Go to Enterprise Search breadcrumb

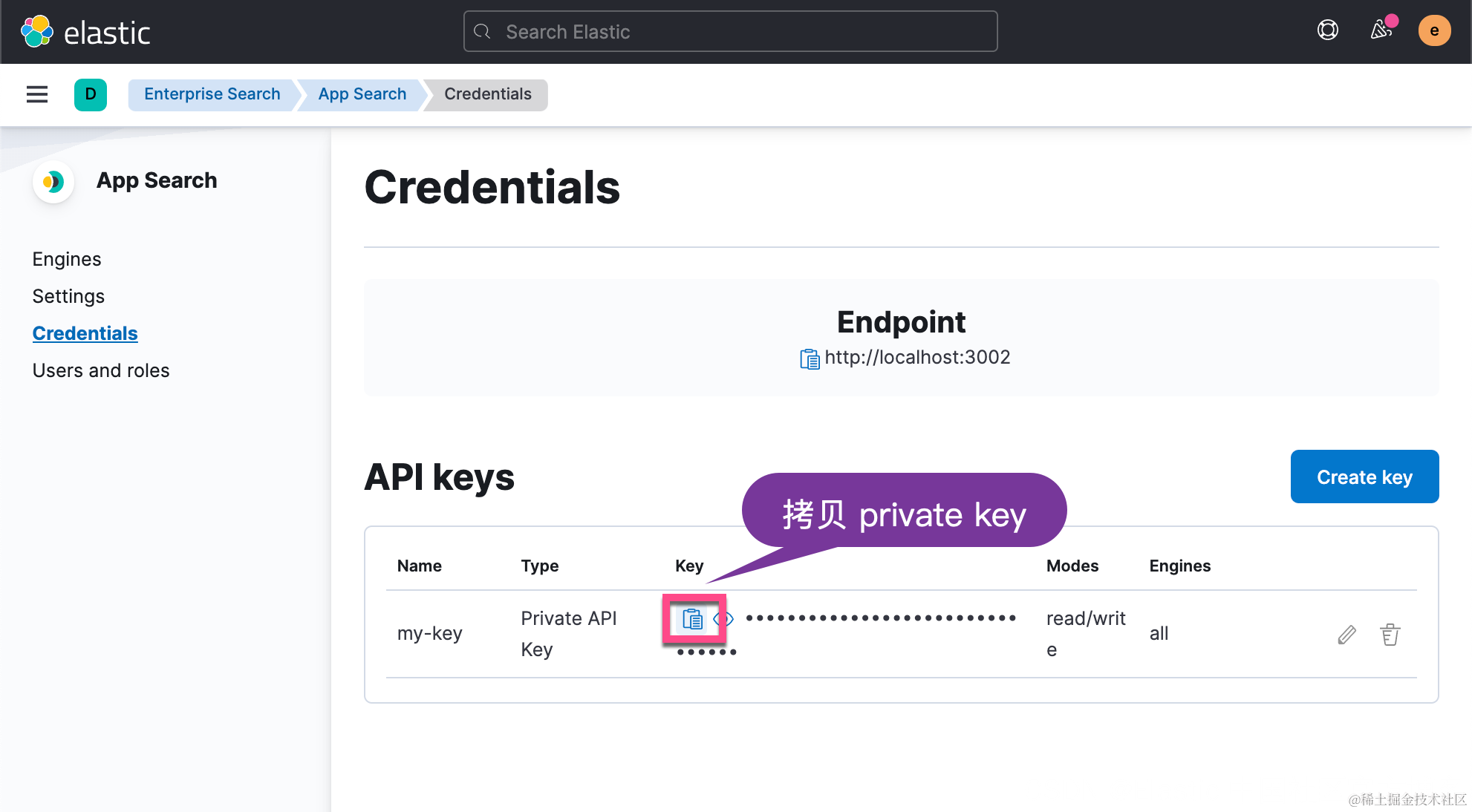[212, 94]
